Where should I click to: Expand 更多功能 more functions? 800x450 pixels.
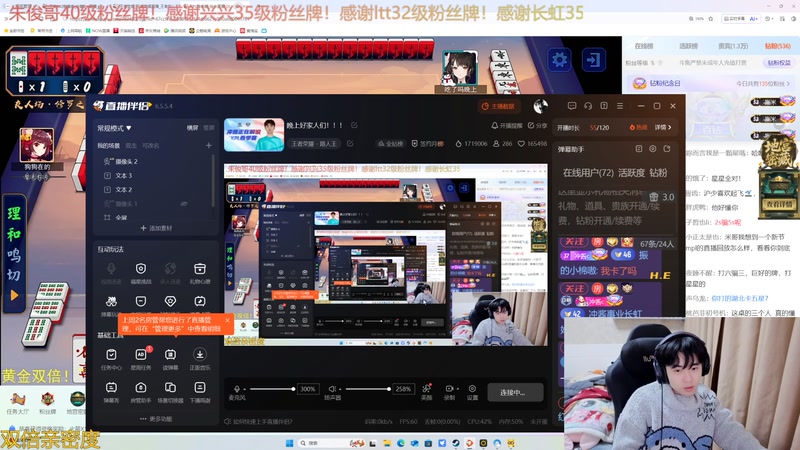pos(157,419)
